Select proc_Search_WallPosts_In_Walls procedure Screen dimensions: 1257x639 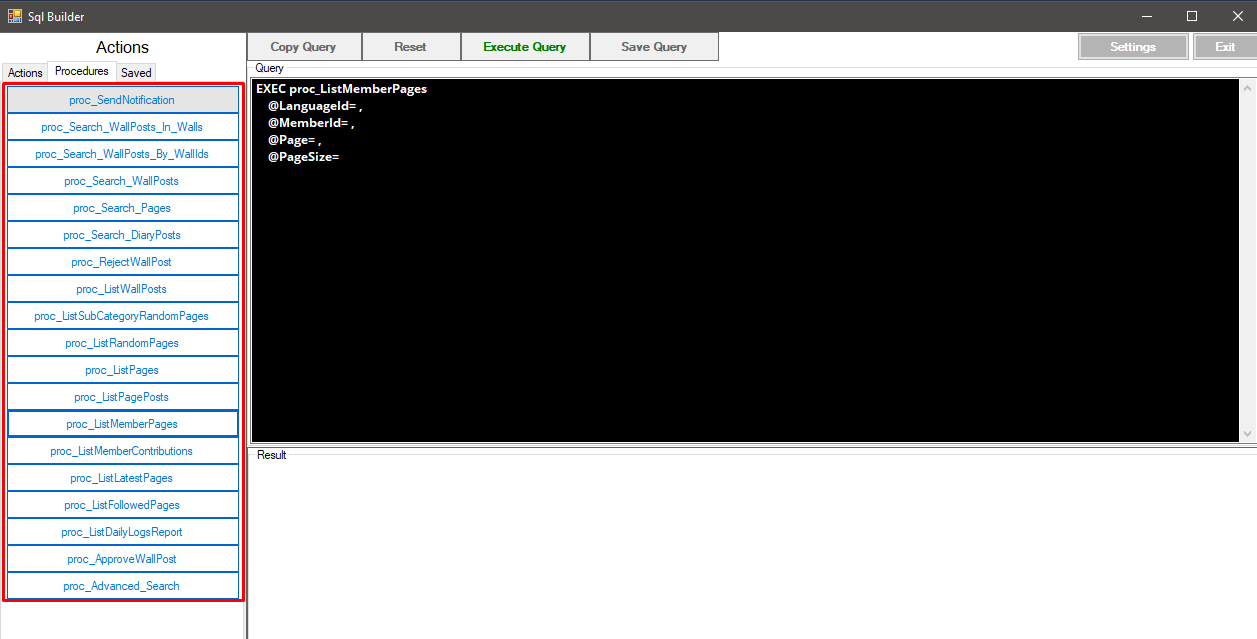point(122,127)
